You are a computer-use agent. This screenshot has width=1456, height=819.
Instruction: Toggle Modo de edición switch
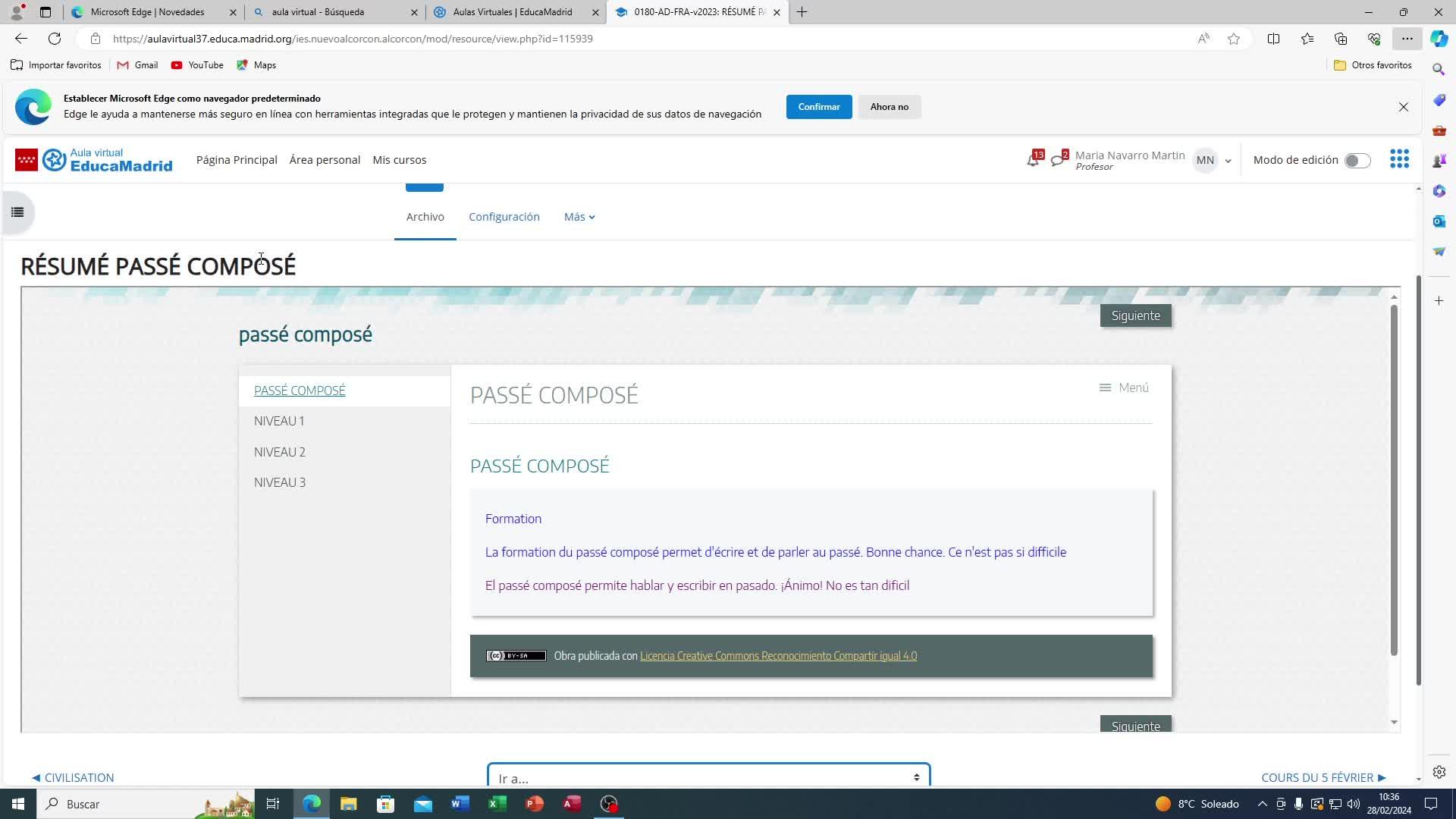pyautogui.click(x=1357, y=160)
